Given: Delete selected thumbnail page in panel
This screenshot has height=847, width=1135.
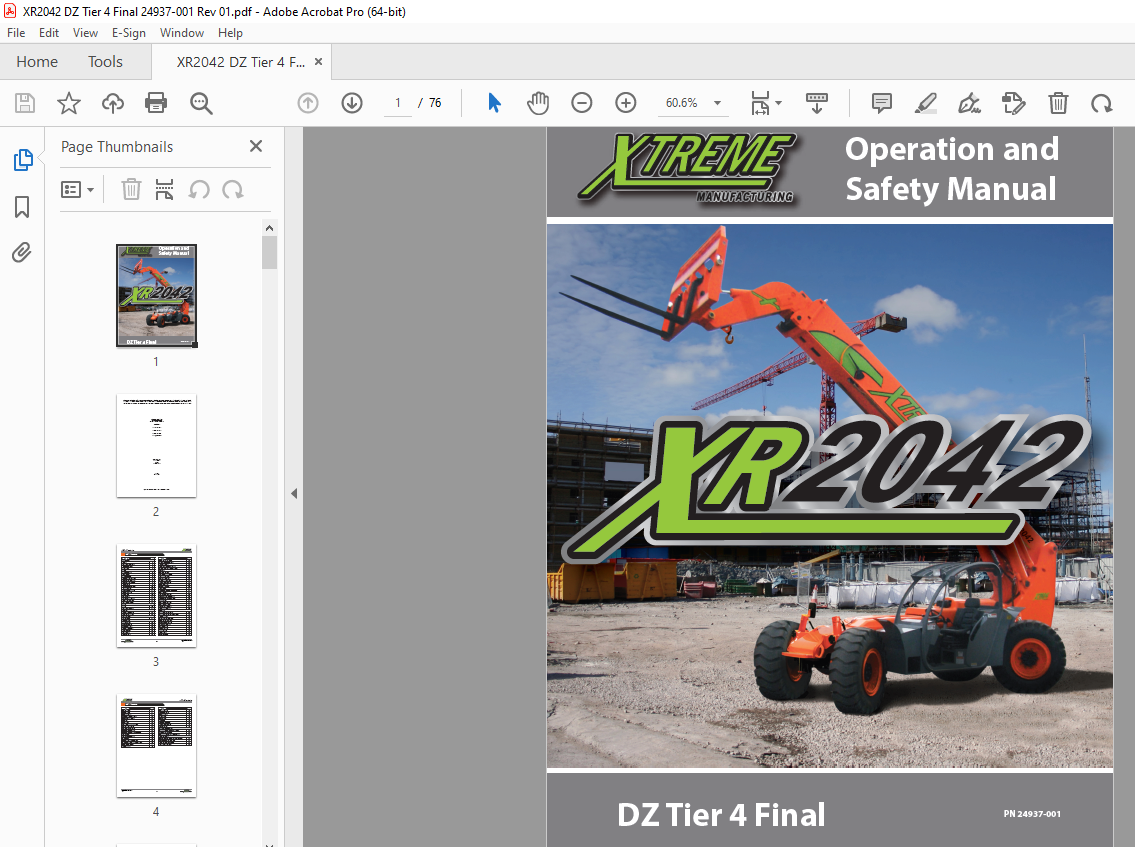Looking at the screenshot, I should click(x=131, y=190).
